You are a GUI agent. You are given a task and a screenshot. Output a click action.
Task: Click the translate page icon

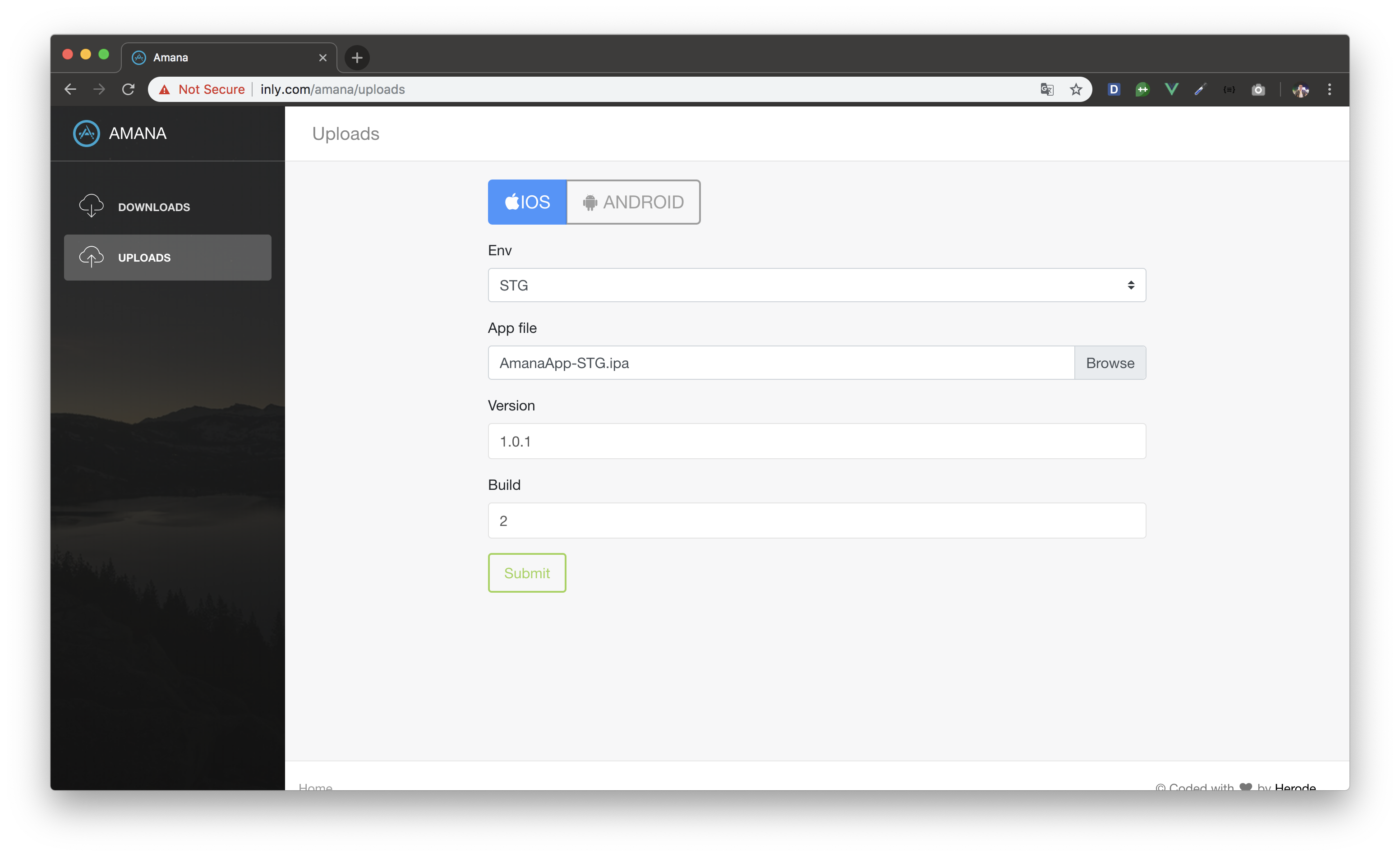point(1046,89)
